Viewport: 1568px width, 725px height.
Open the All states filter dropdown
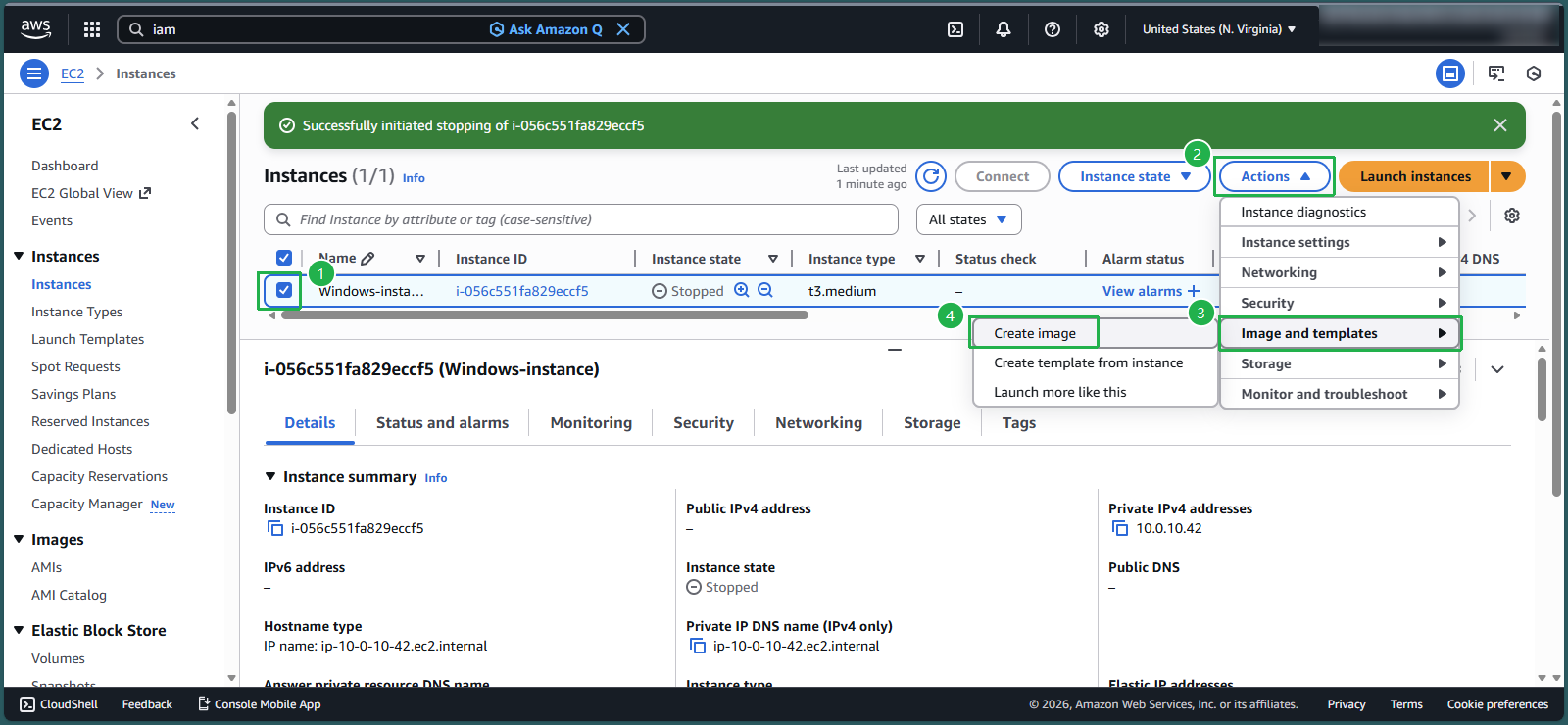(x=968, y=219)
